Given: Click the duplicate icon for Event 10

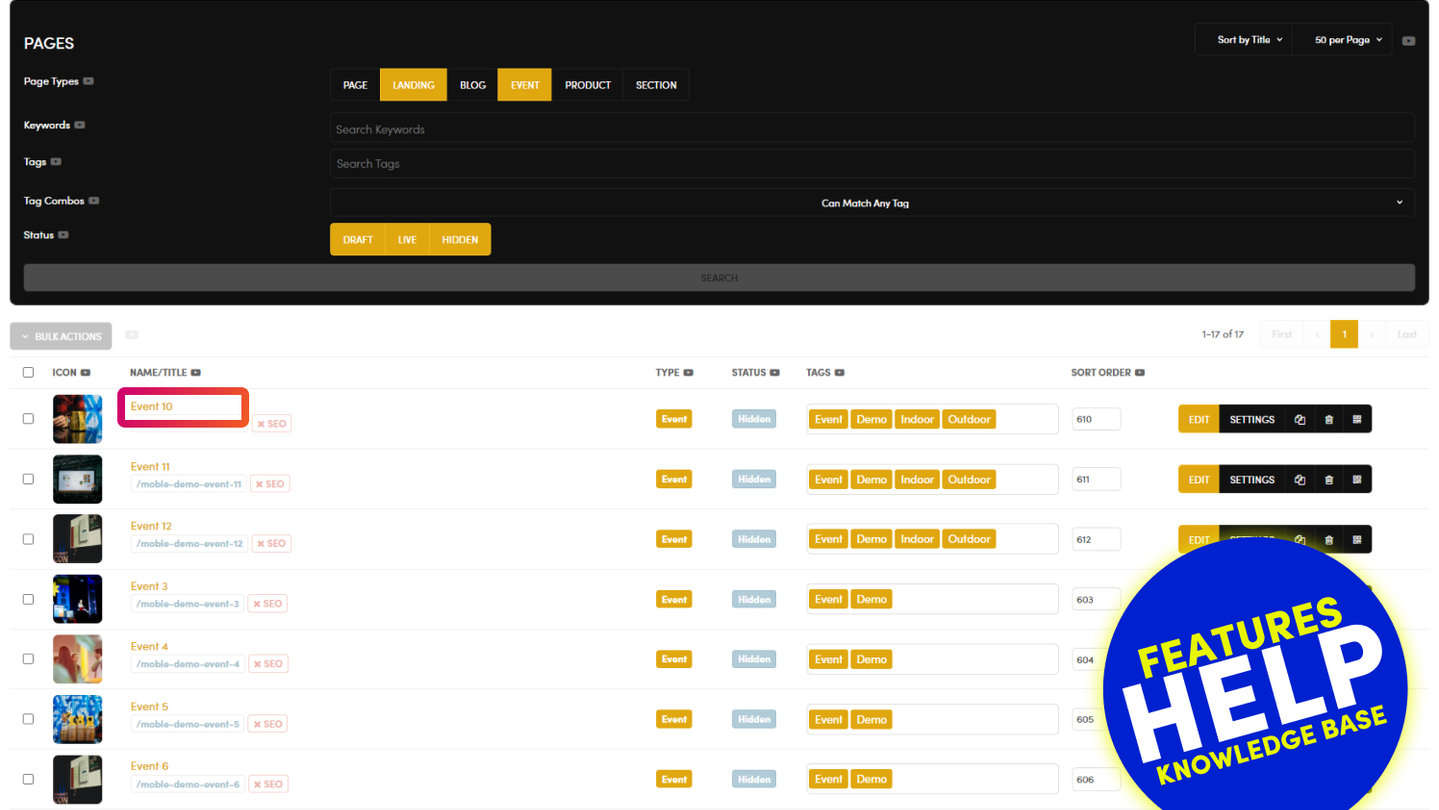Looking at the screenshot, I should tap(1299, 420).
